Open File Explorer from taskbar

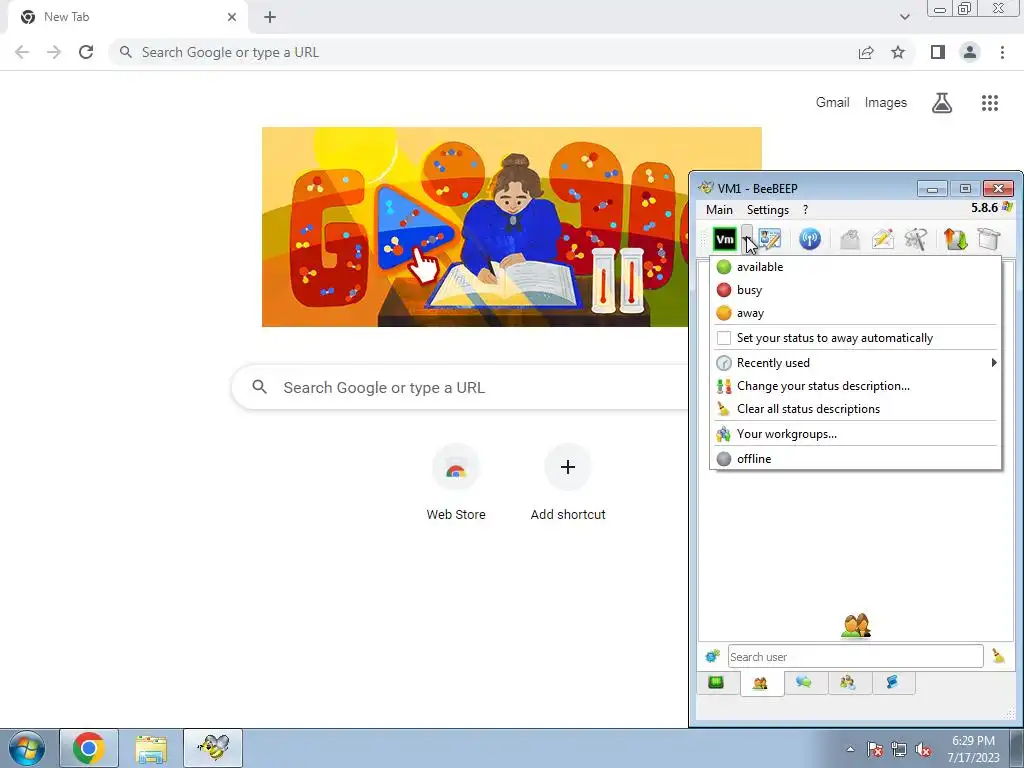151,748
